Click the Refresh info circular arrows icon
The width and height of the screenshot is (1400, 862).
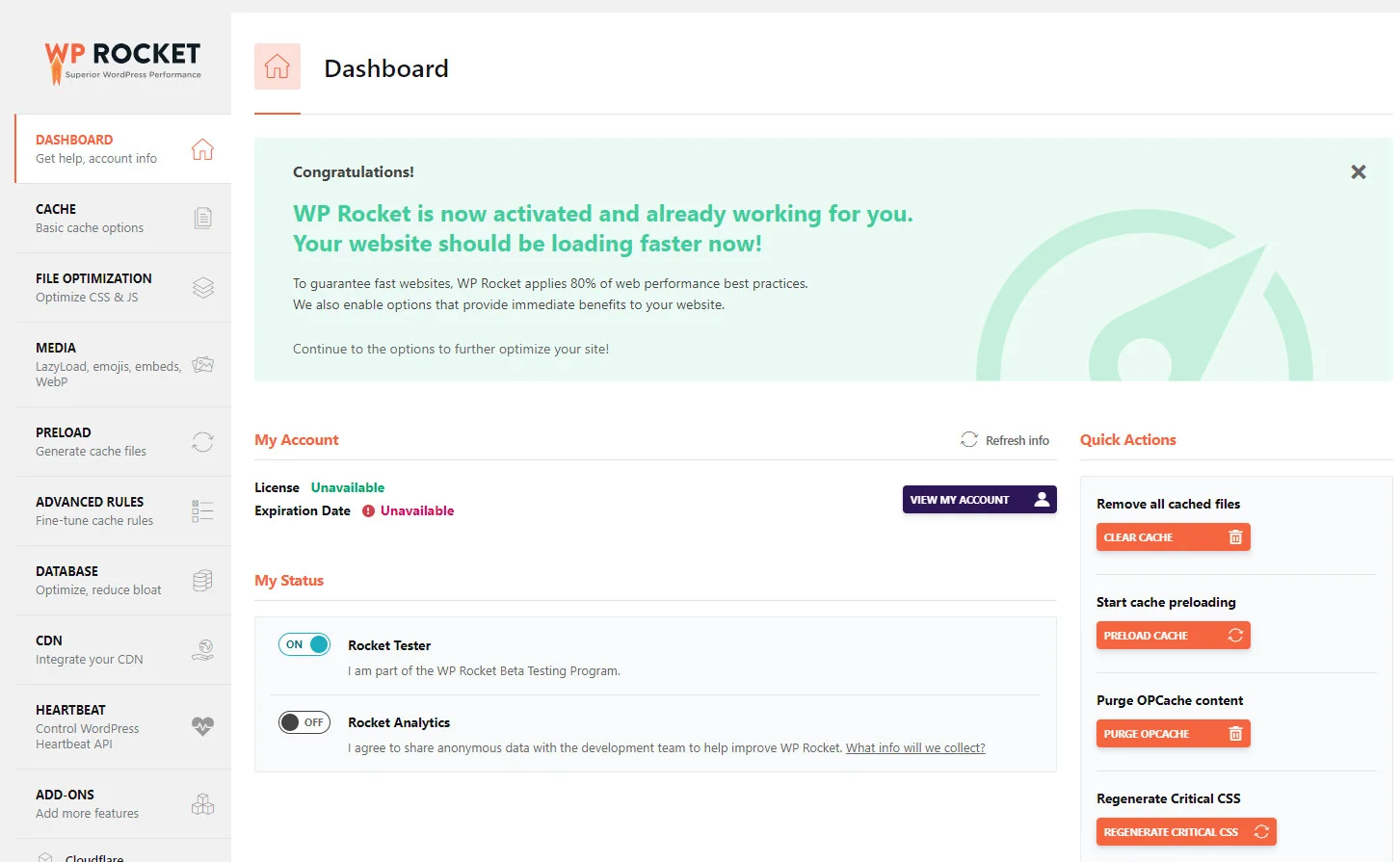(x=969, y=439)
